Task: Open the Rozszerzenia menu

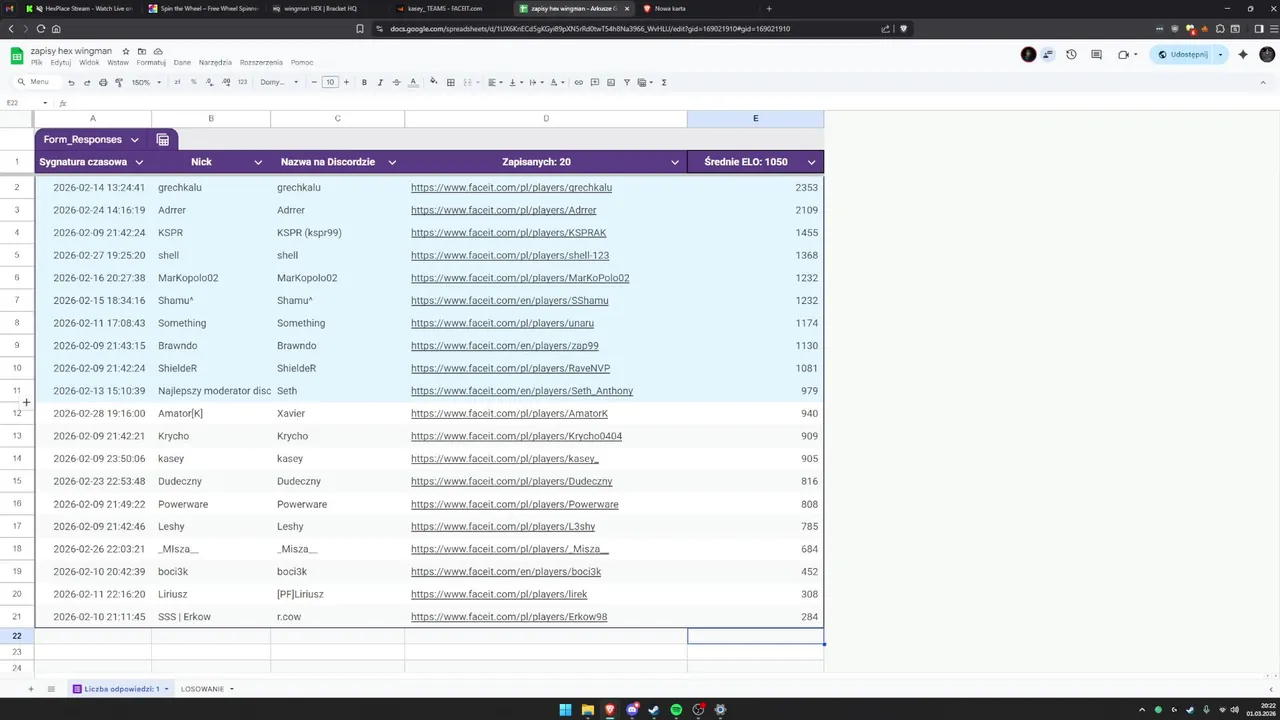Action: pyautogui.click(x=261, y=63)
